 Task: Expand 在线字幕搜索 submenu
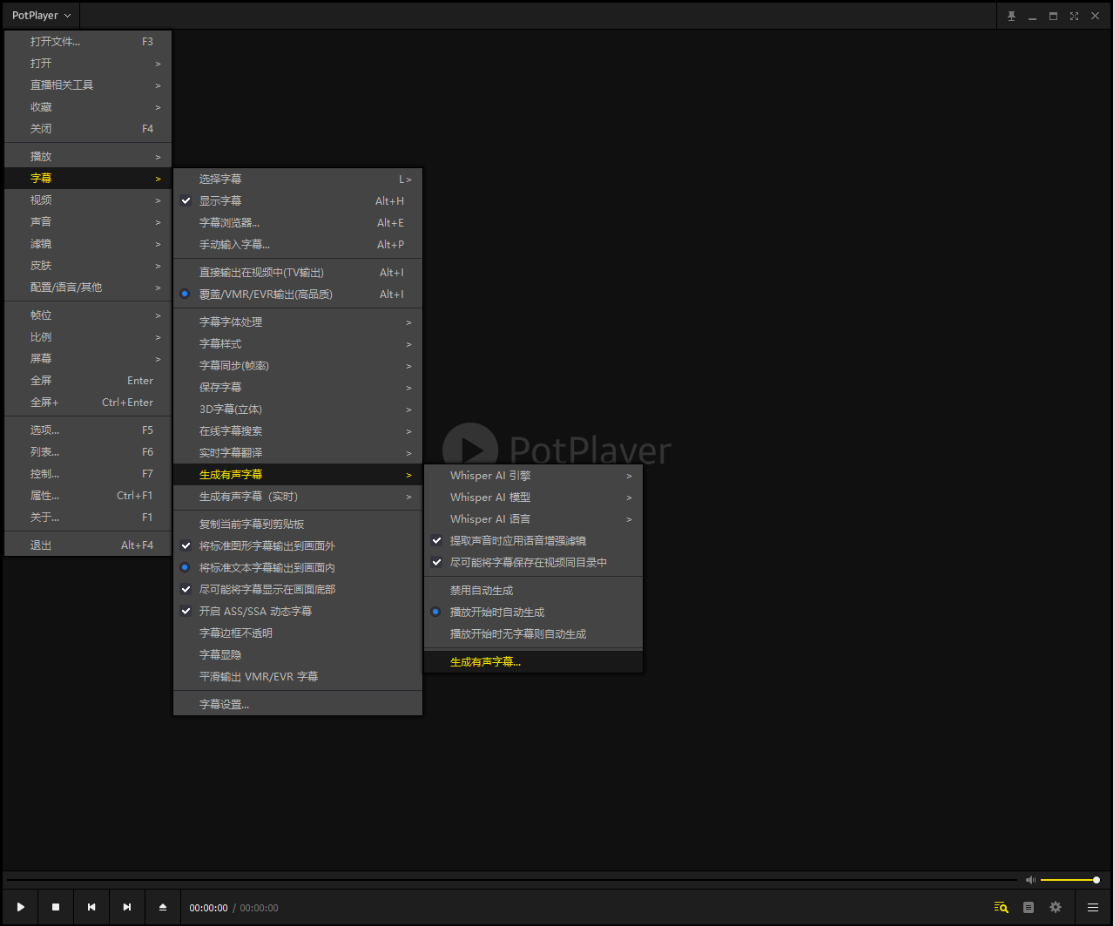(298, 431)
